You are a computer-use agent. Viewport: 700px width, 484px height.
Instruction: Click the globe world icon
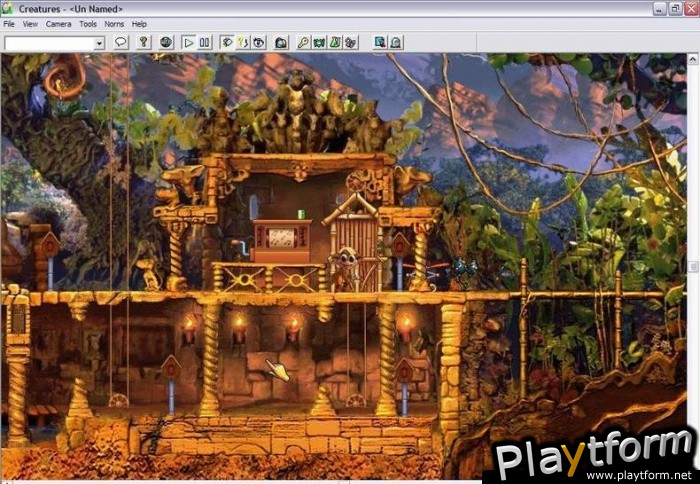pos(166,42)
